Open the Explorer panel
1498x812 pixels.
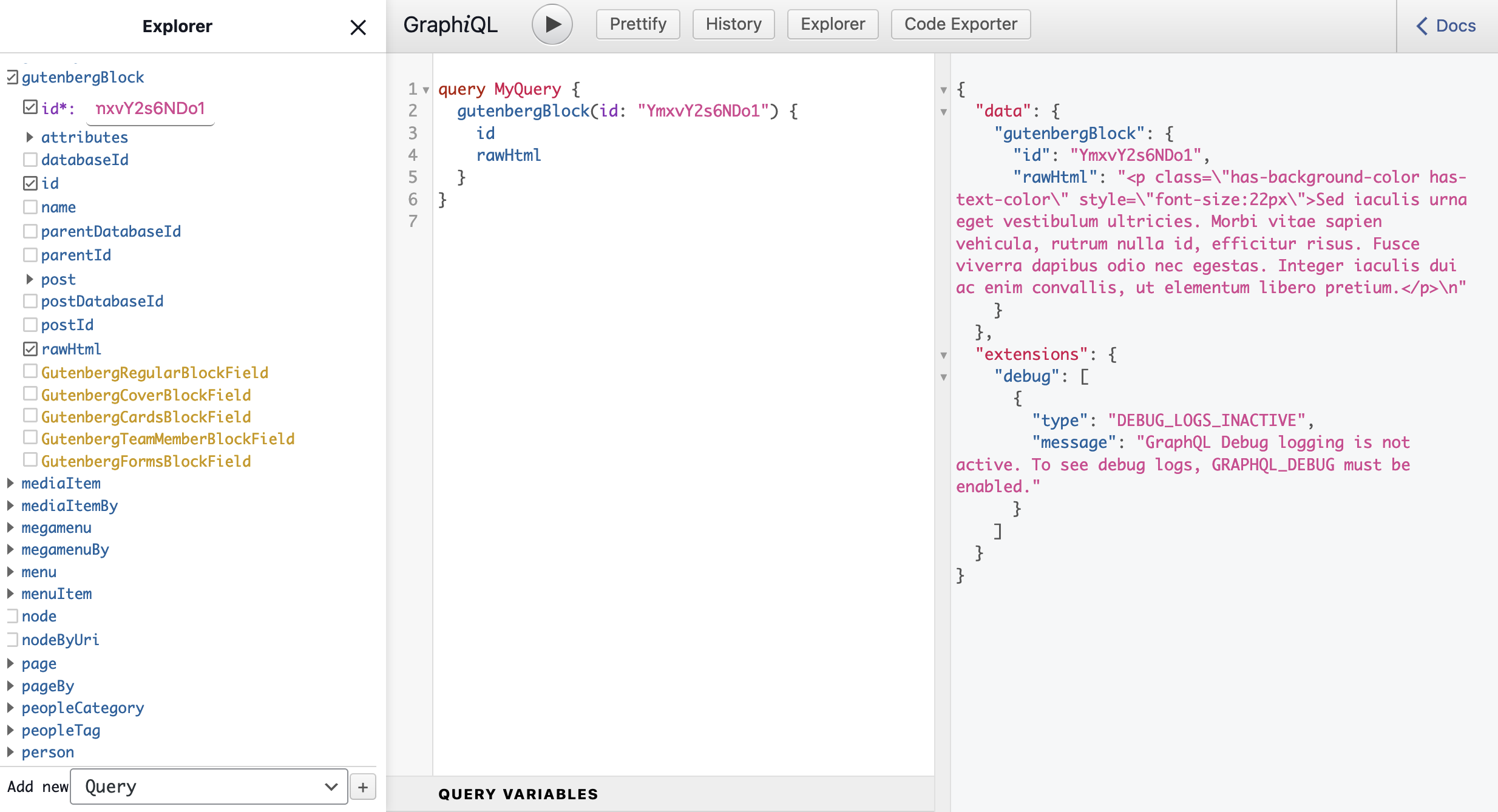(x=832, y=24)
